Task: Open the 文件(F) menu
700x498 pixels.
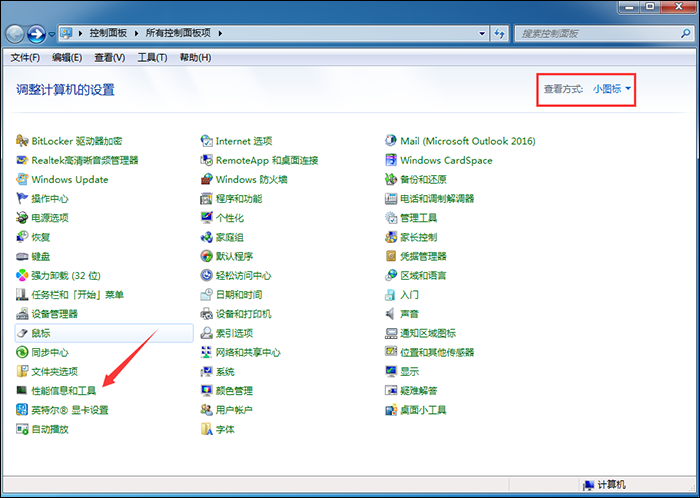Action: (25, 58)
